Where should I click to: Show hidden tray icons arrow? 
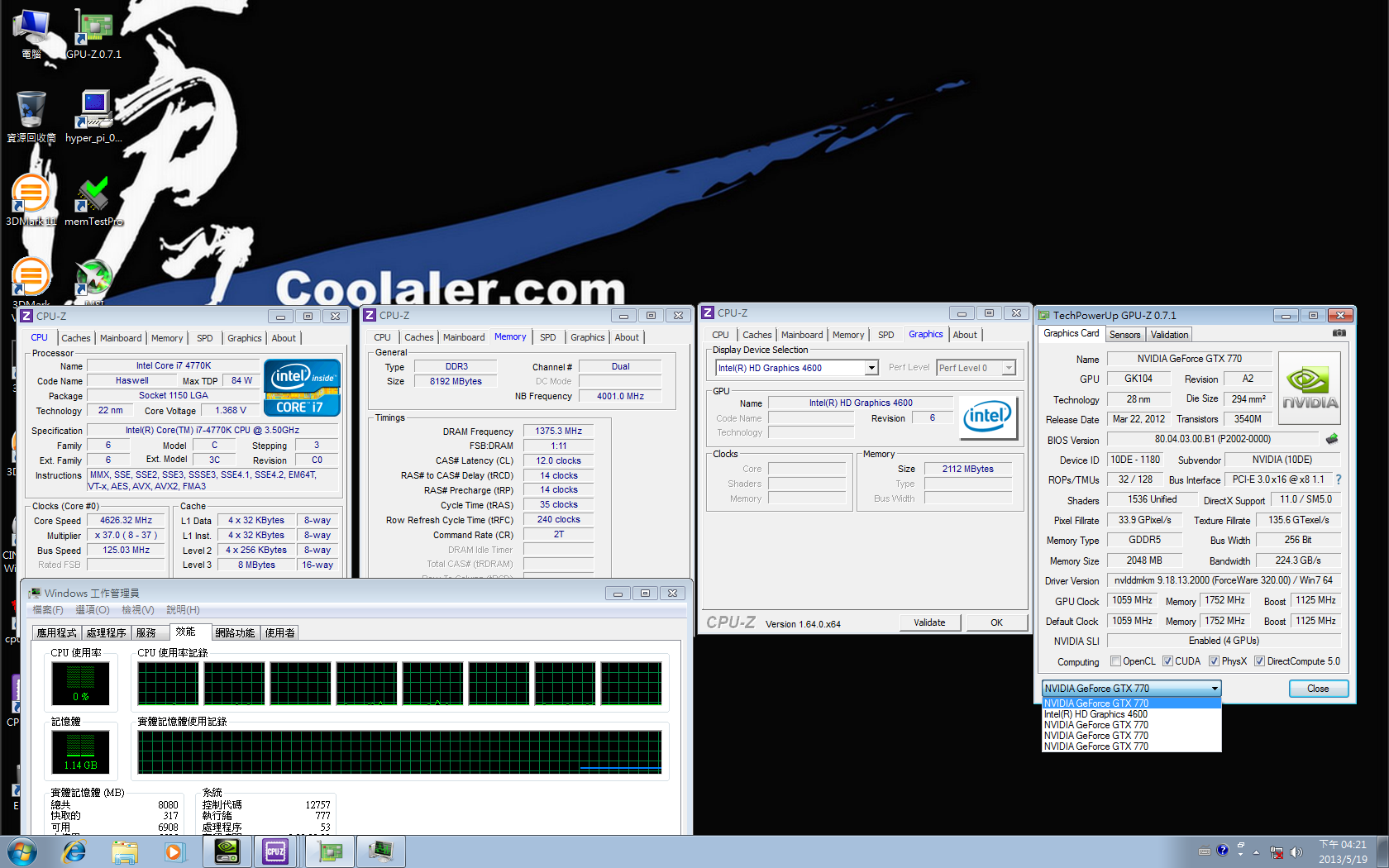[x=1256, y=851]
